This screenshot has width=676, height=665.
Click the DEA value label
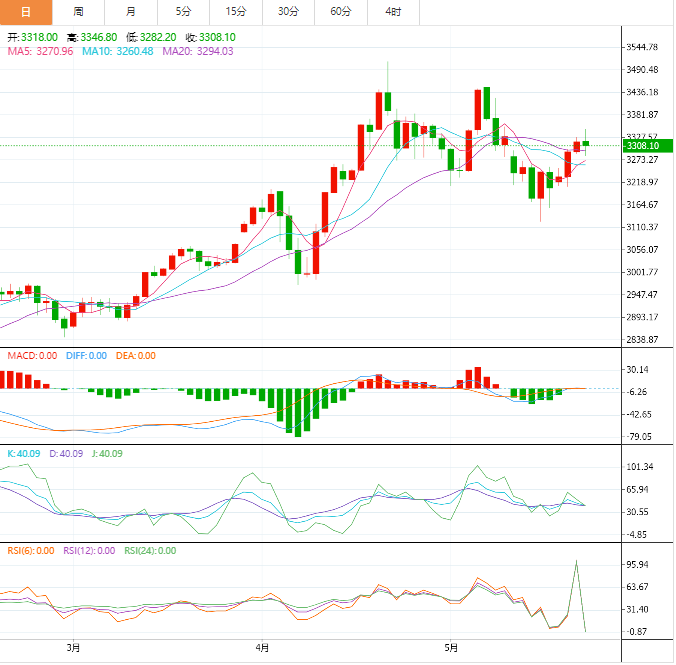pos(134,356)
